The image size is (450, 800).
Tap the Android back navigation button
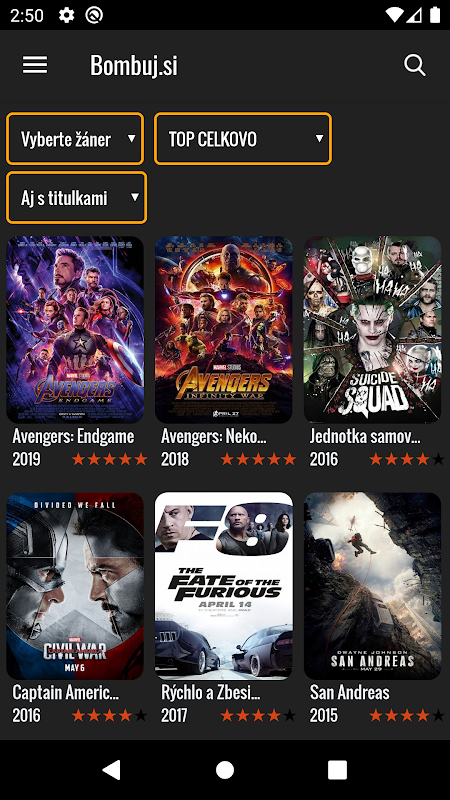(112, 769)
